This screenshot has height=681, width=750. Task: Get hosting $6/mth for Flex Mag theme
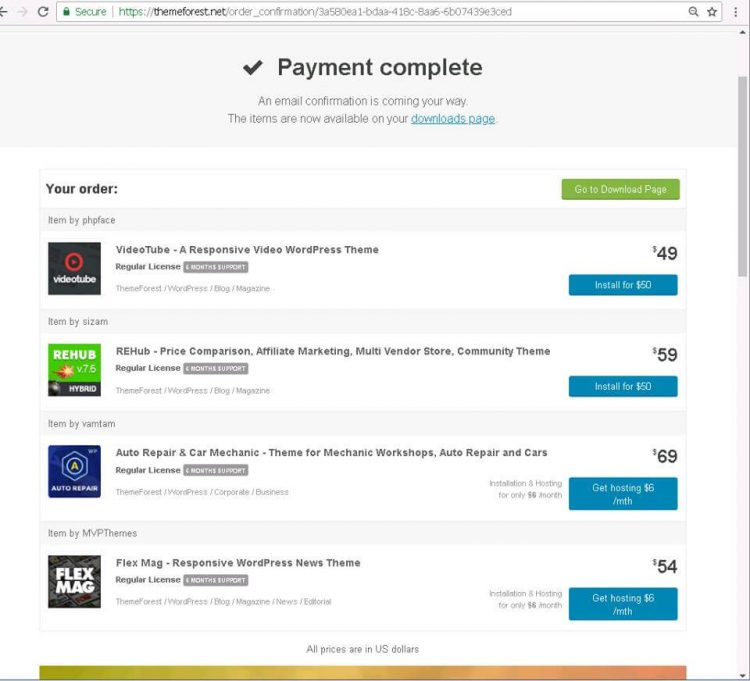click(623, 604)
